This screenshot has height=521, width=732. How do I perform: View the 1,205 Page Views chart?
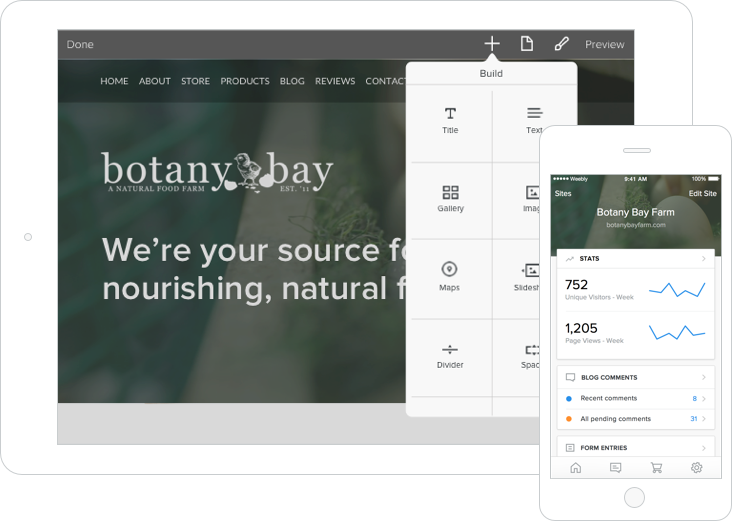coord(677,332)
